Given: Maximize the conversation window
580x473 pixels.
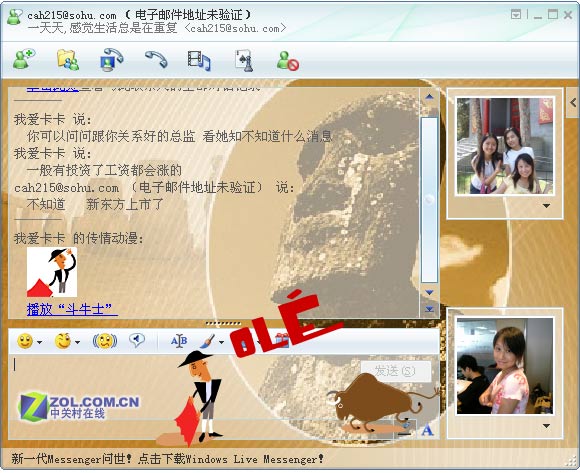Looking at the screenshot, I should [553, 14].
